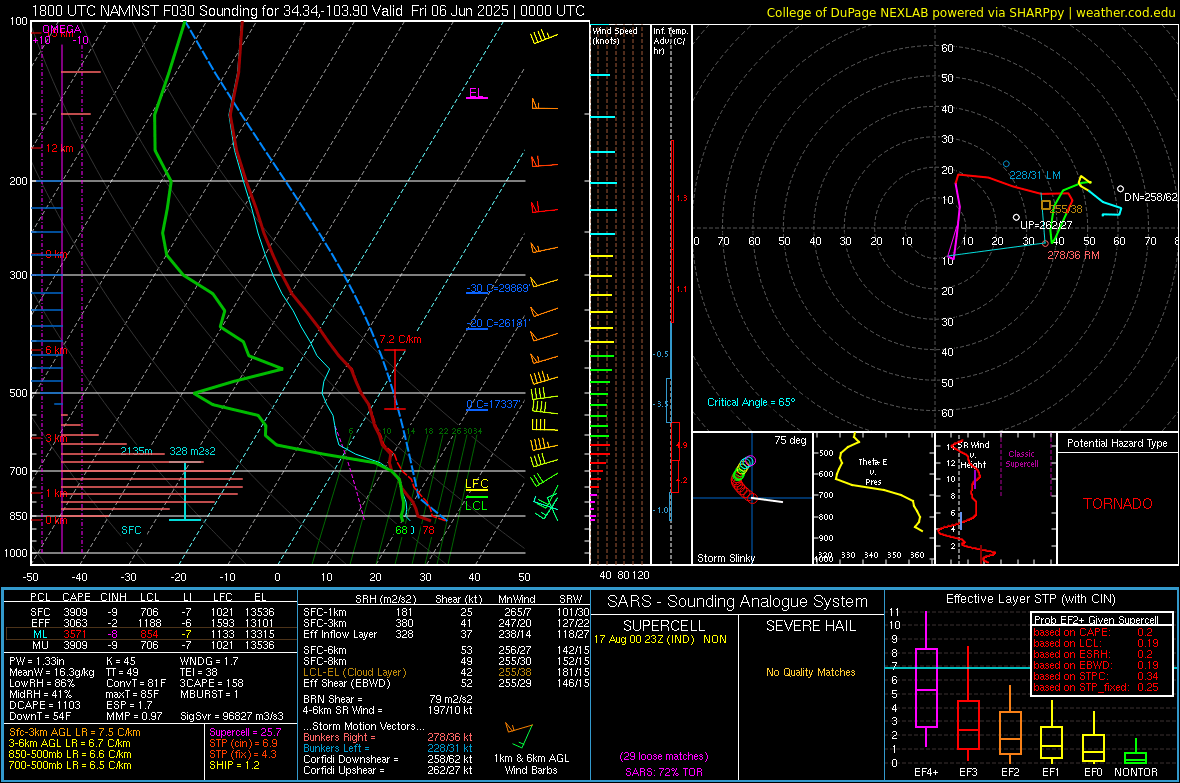Viewport: 1180px width, 783px height.
Task: Click the DN=258/62 hodograph label
Action: (x=1151, y=197)
